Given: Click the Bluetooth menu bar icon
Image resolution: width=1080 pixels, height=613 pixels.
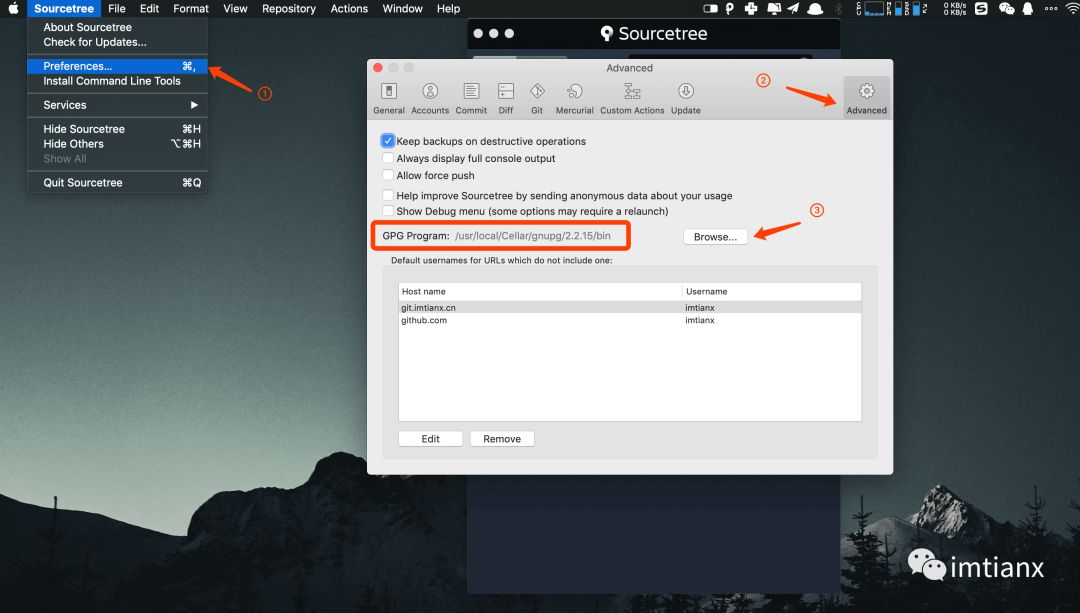Looking at the screenshot, I should 838,8.
